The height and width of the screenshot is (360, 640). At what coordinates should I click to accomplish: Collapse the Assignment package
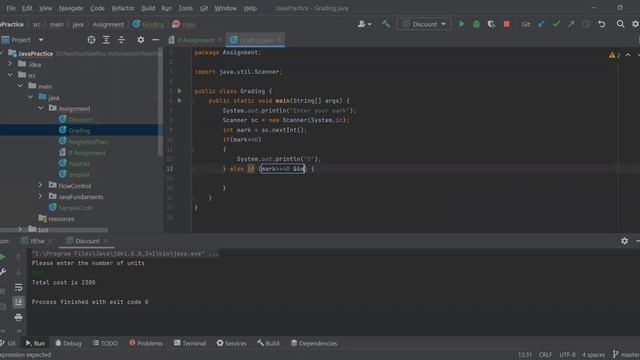[41, 108]
